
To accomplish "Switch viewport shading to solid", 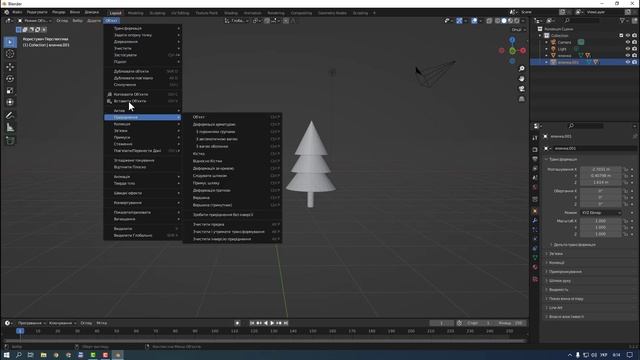I will tap(504, 20).
